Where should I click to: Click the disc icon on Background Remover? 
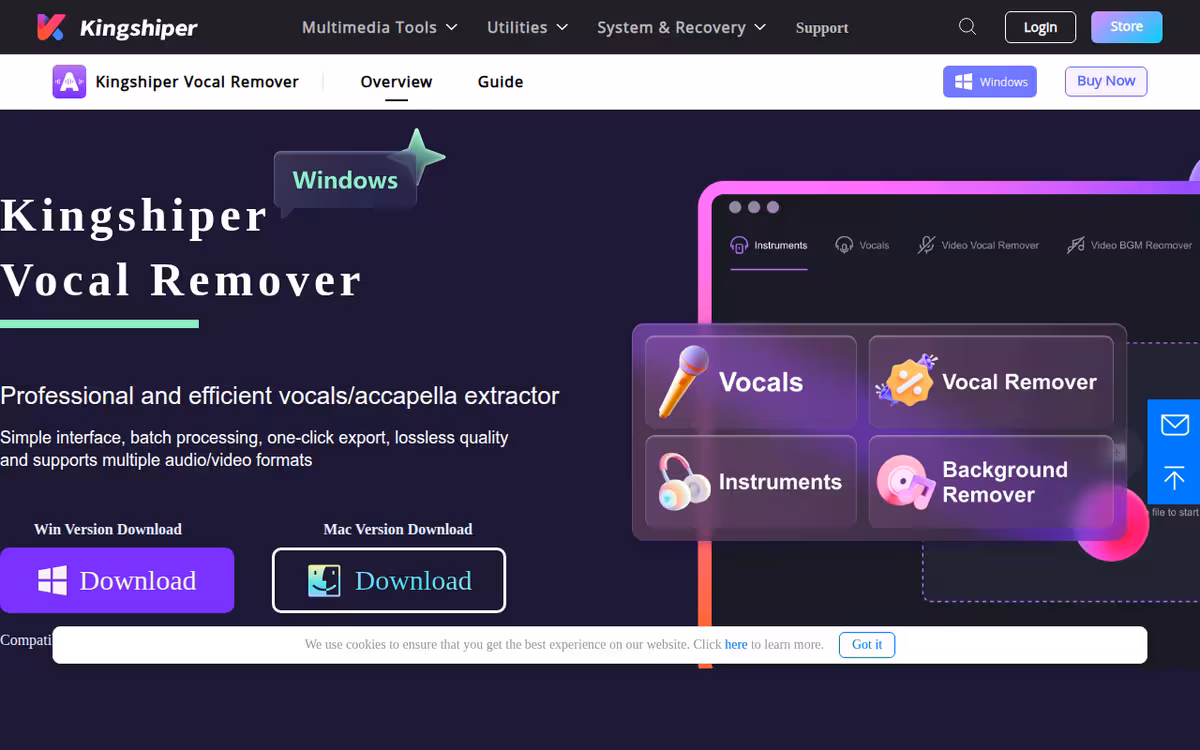pyautogui.click(x=906, y=481)
